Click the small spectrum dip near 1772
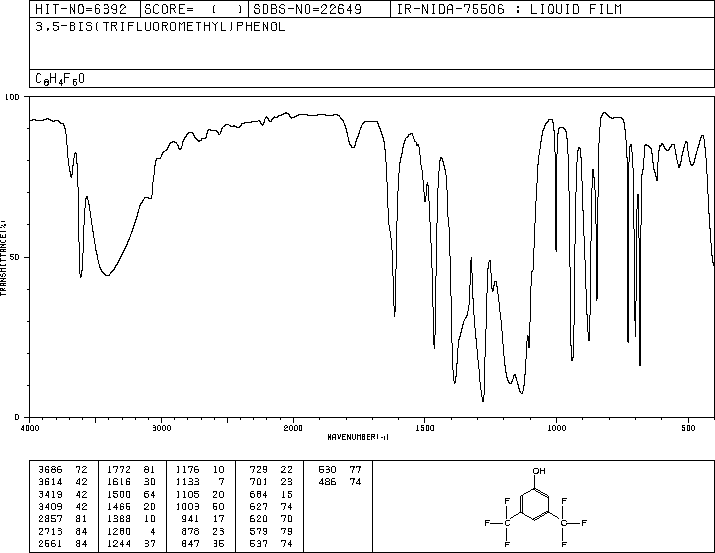715x553 pixels. (352, 146)
